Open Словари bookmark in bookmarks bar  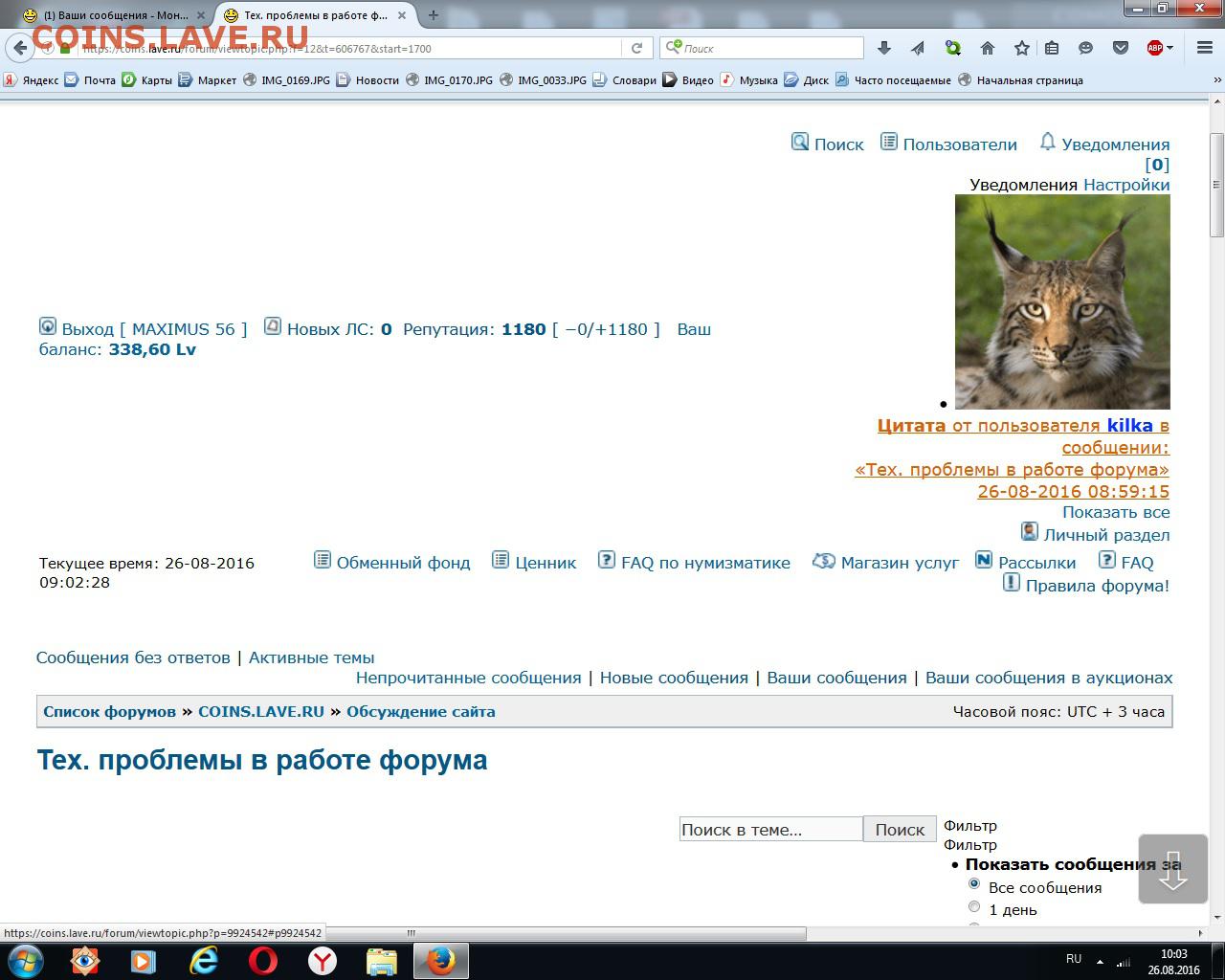[625, 80]
